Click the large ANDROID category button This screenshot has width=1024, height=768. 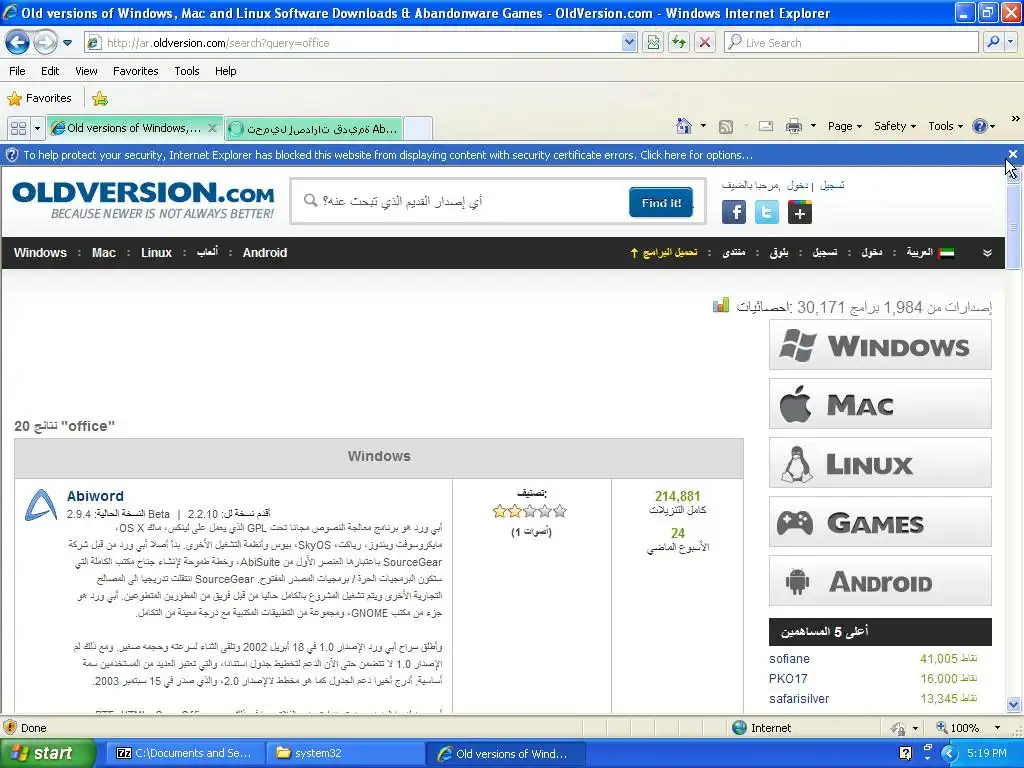[x=880, y=582]
